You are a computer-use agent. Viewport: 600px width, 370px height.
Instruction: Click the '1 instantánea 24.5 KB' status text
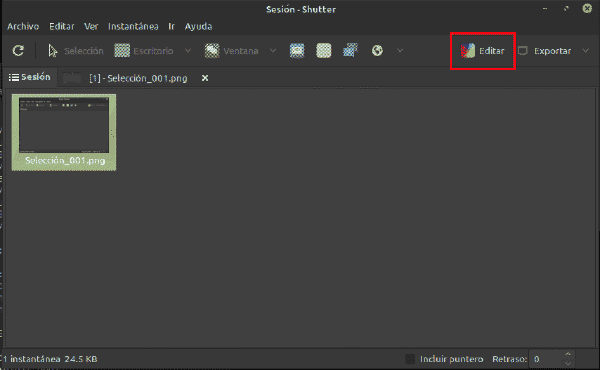coord(50,359)
